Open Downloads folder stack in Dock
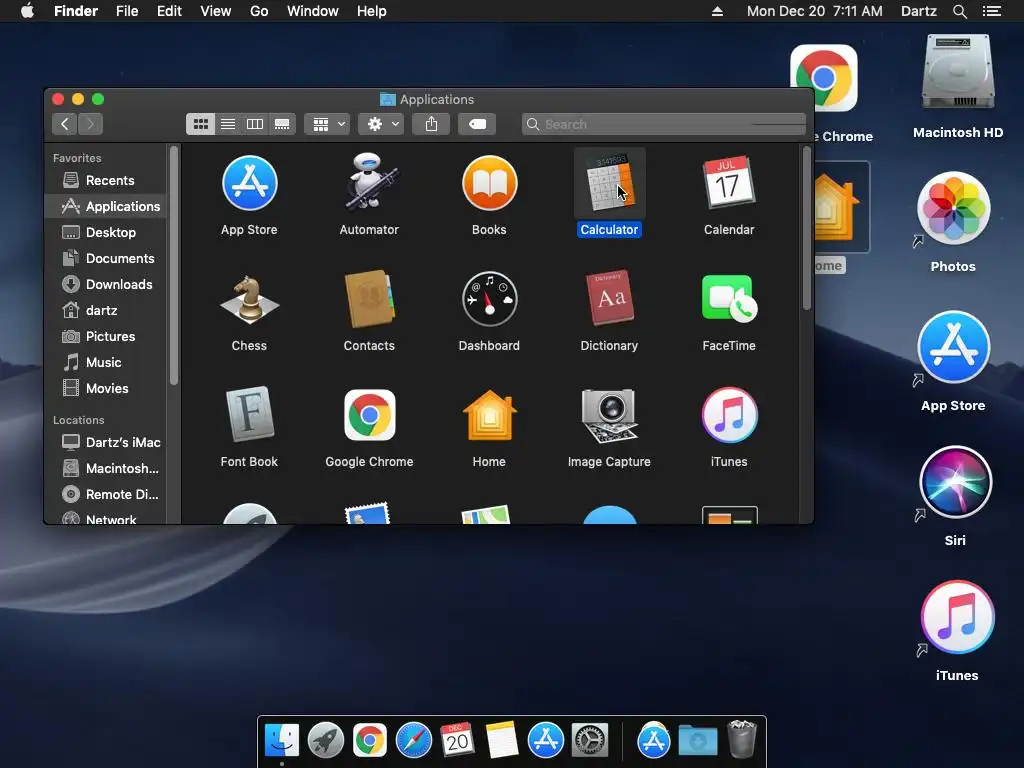The width and height of the screenshot is (1024, 768). [697, 741]
